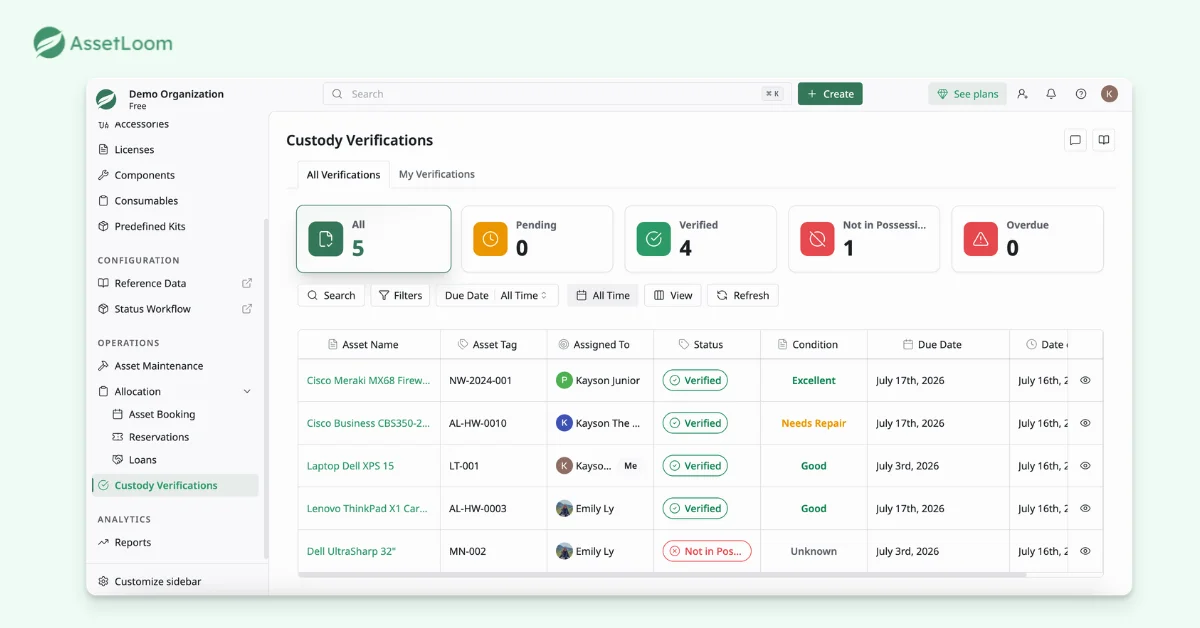Open the help question mark icon
Image resolution: width=1200 pixels, height=628 pixels.
tap(1081, 94)
